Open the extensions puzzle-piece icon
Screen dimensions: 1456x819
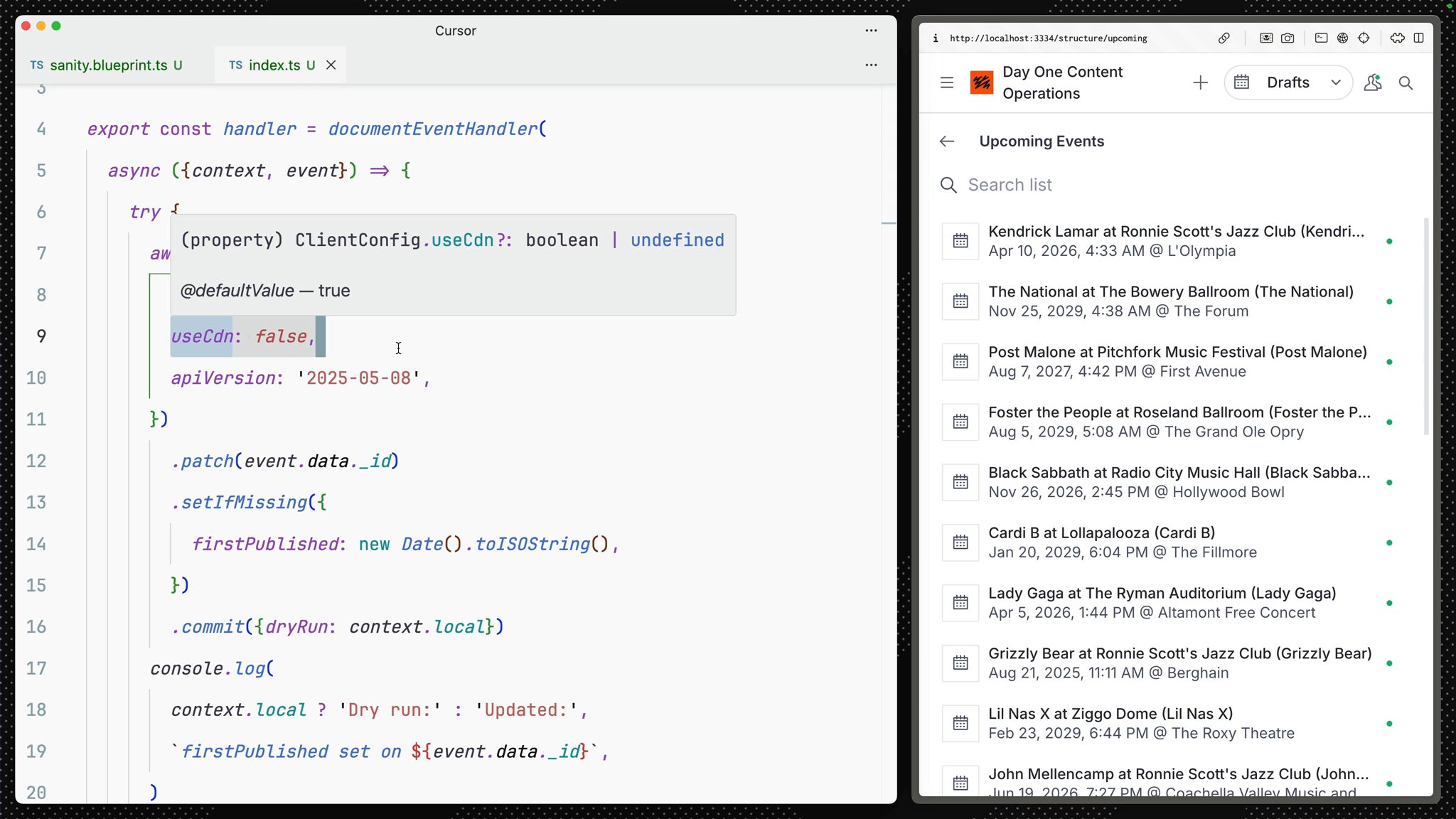click(1397, 38)
